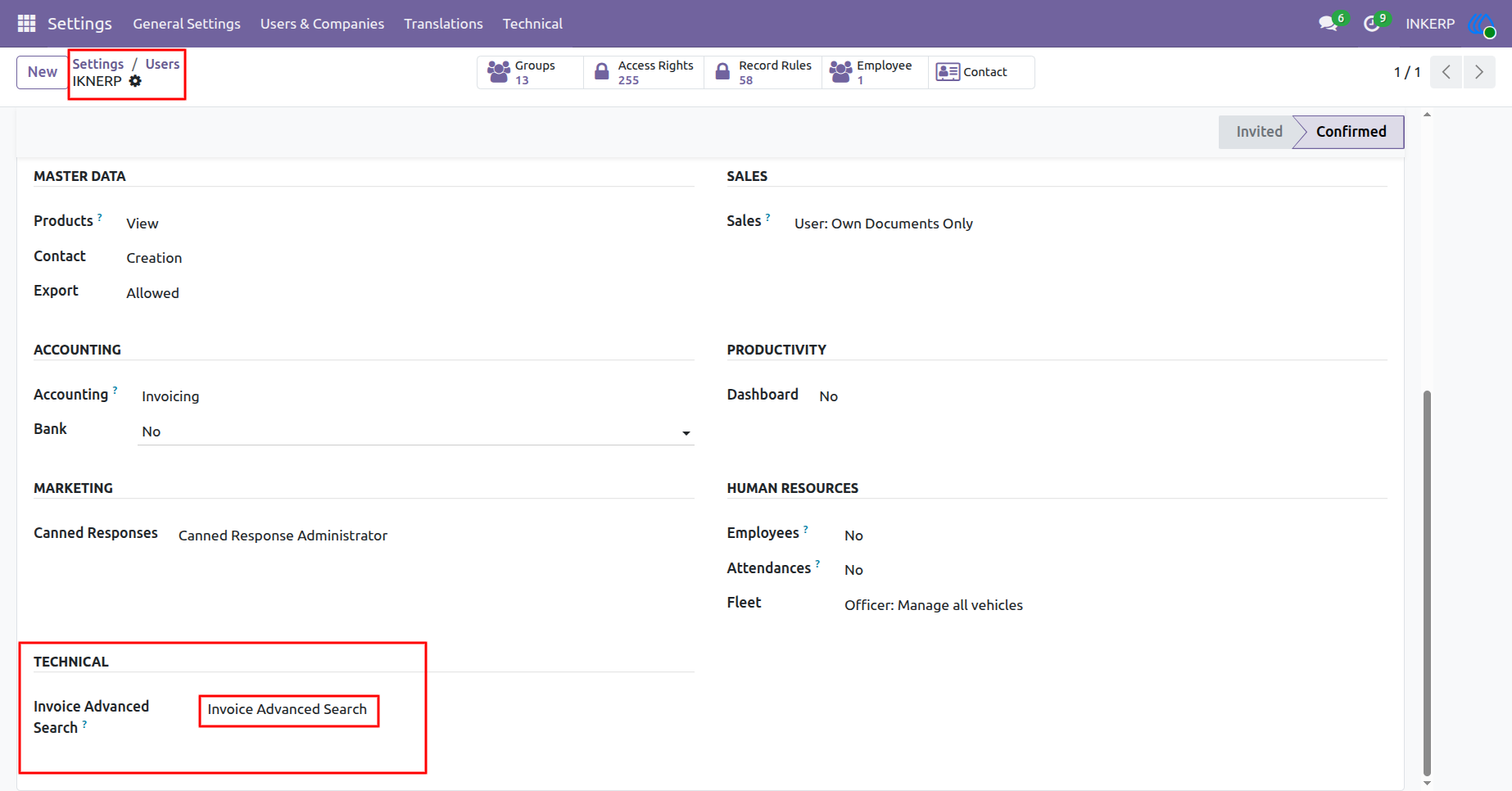
Task: Open Groups stat button
Action: point(530,72)
